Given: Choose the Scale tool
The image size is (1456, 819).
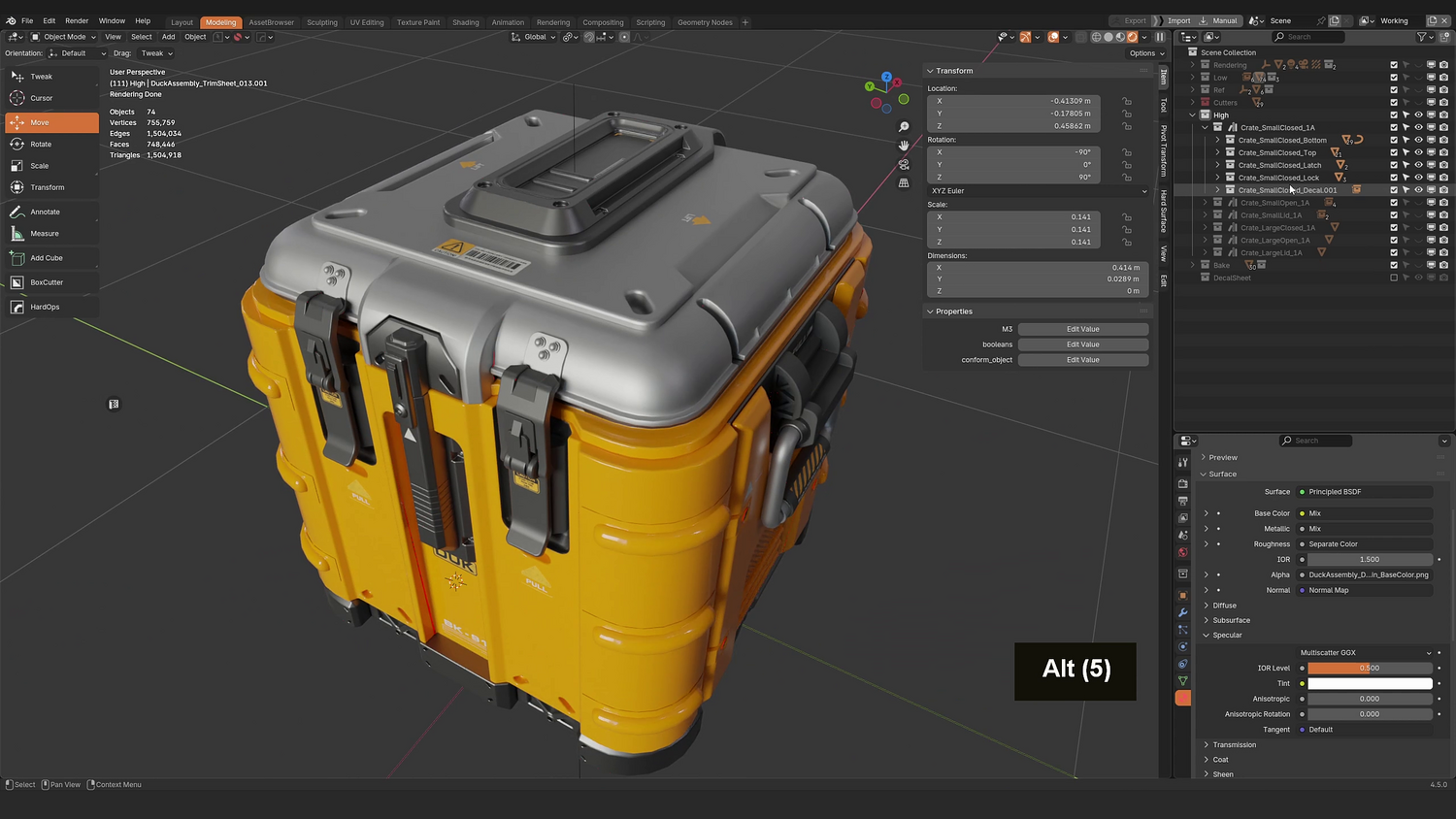Looking at the screenshot, I should [x=51, y=166].
